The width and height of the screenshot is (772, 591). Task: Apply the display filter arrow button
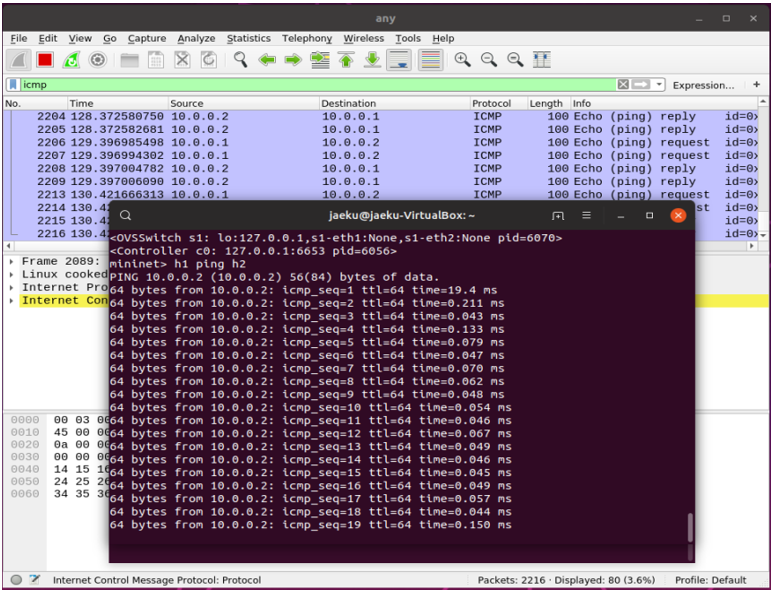(641, 85)
